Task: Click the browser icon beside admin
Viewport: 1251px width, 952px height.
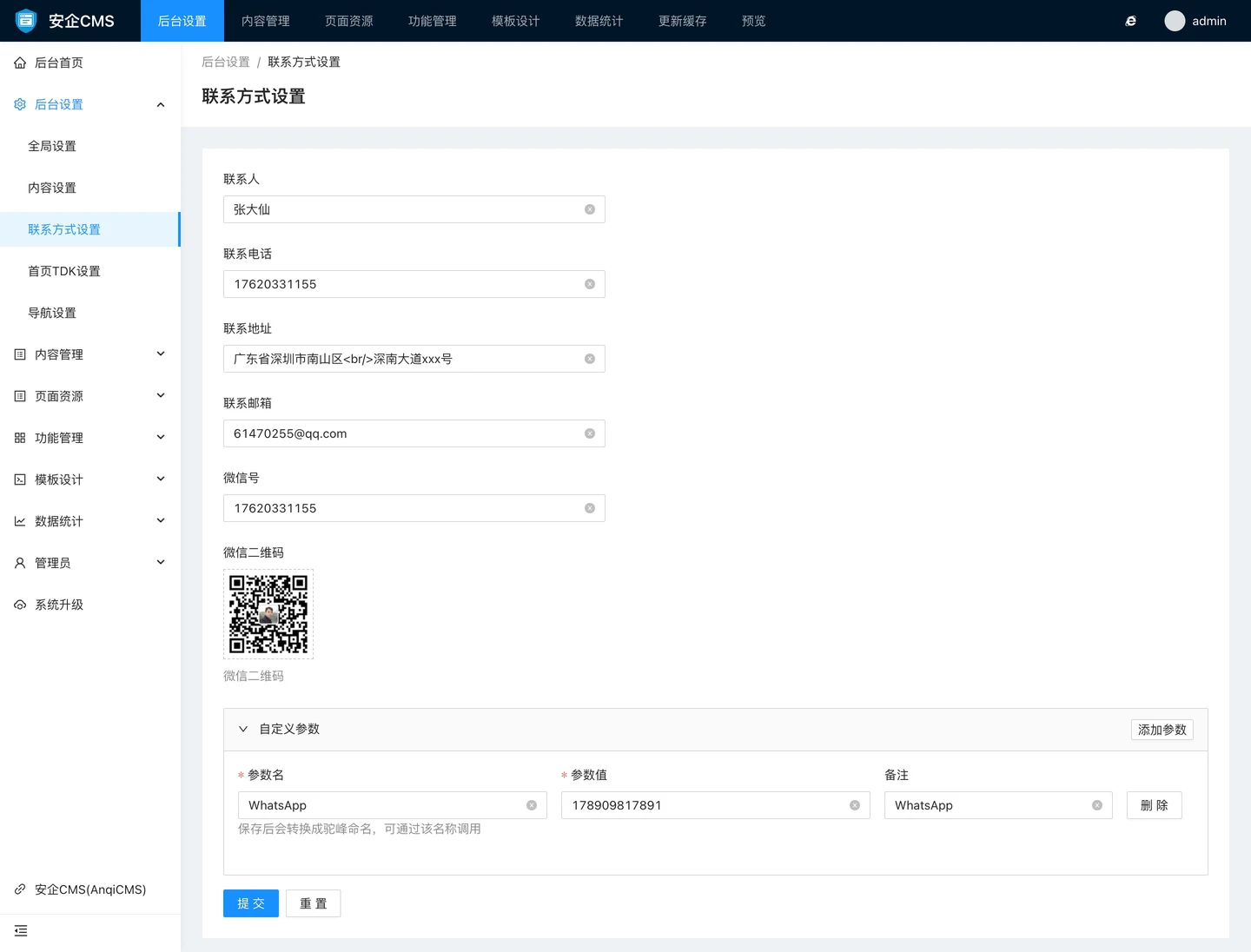Action: click(1130, 21)
